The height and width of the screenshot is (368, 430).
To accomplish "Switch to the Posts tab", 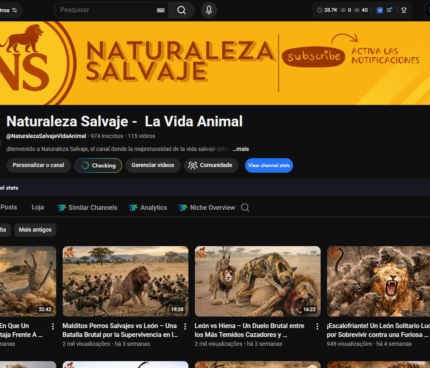I will (9, 207).
